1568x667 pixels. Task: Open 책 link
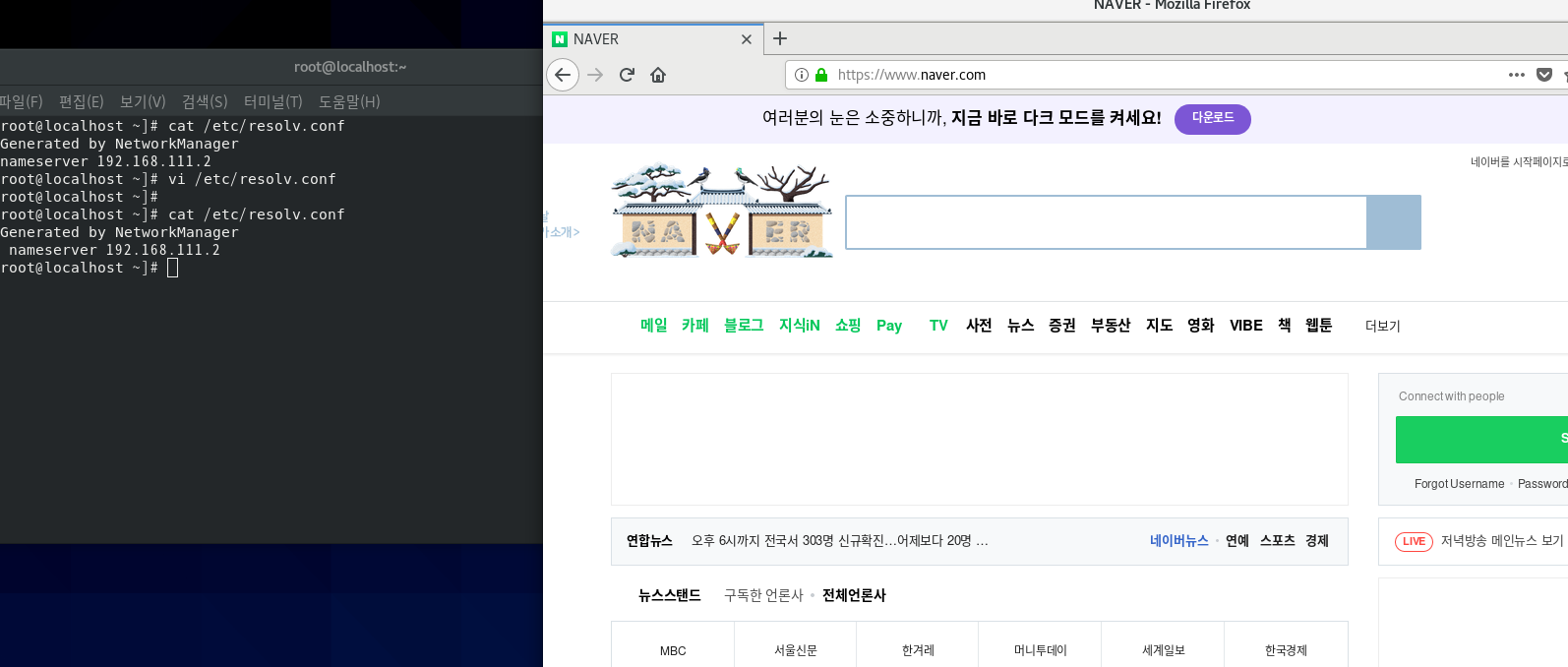pyautogui.click(x=1285, y=326)
